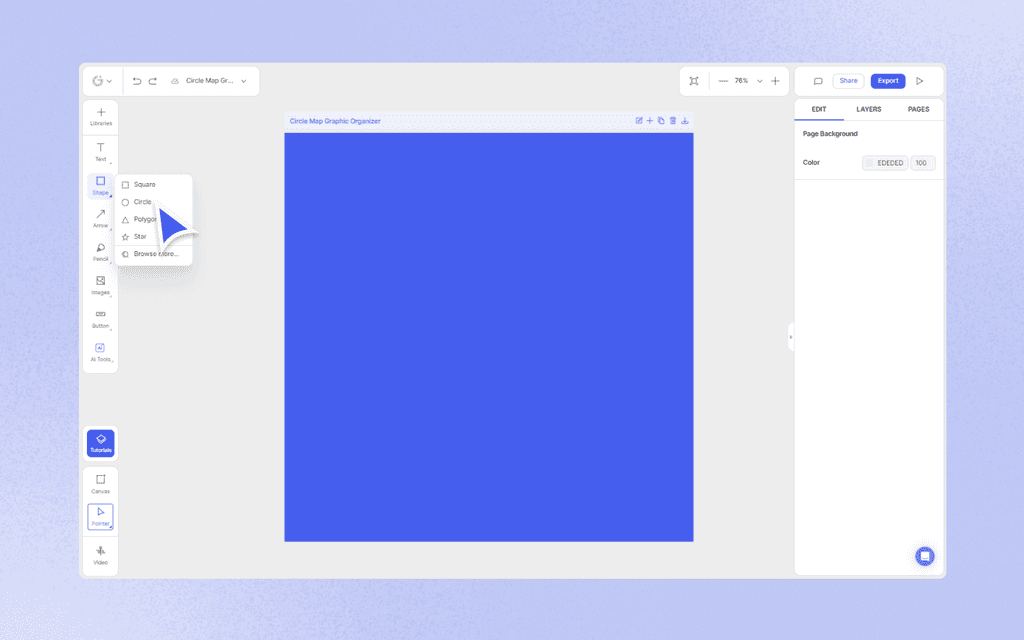Click the Share button

click(x=848, y=80)
